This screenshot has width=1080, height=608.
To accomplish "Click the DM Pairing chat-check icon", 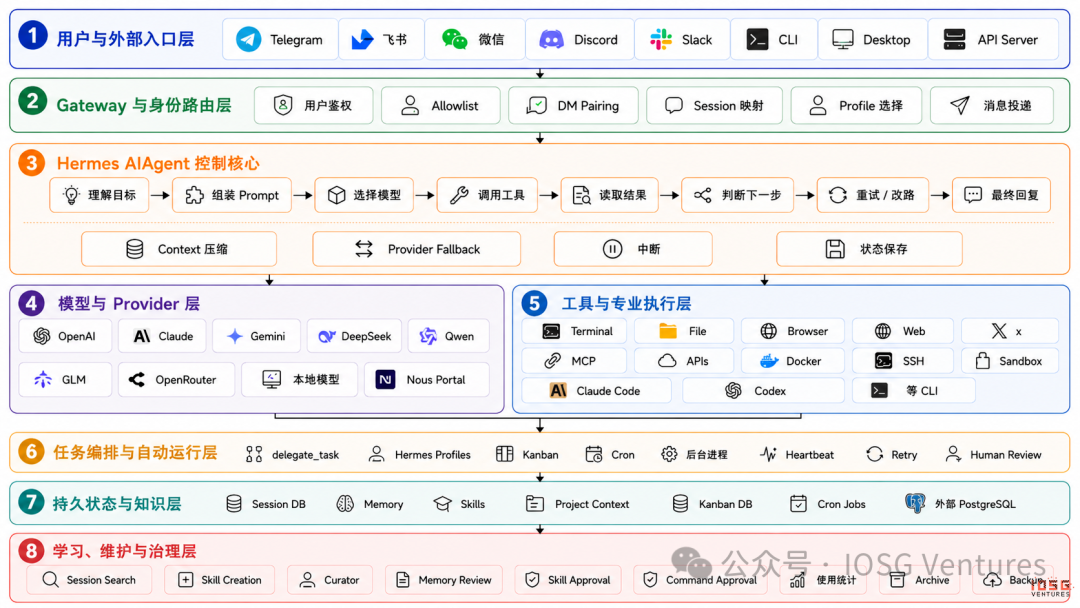I will 537,105.
